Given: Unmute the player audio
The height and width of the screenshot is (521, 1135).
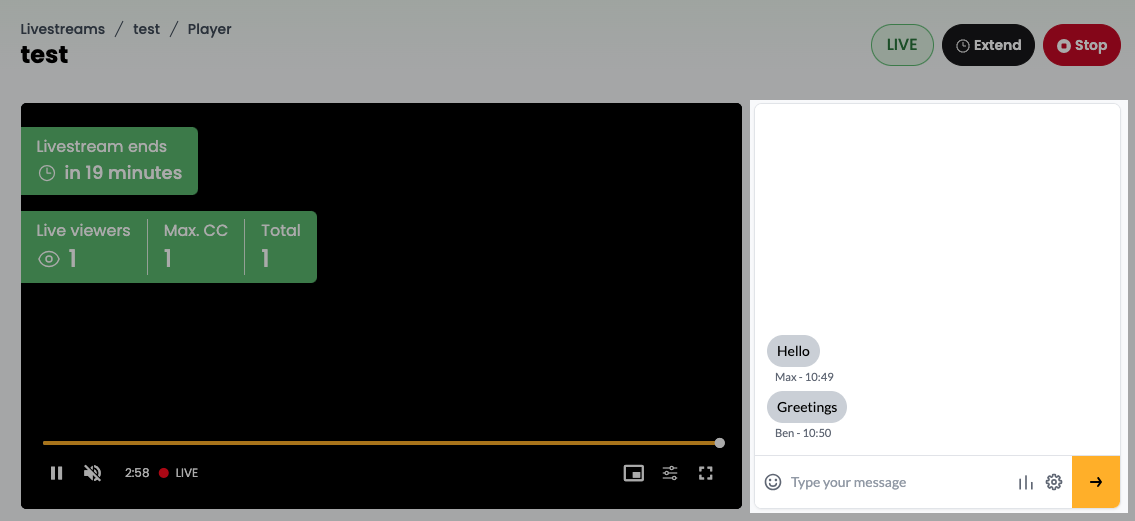Looking at the screenshot, I should (93, 473).
